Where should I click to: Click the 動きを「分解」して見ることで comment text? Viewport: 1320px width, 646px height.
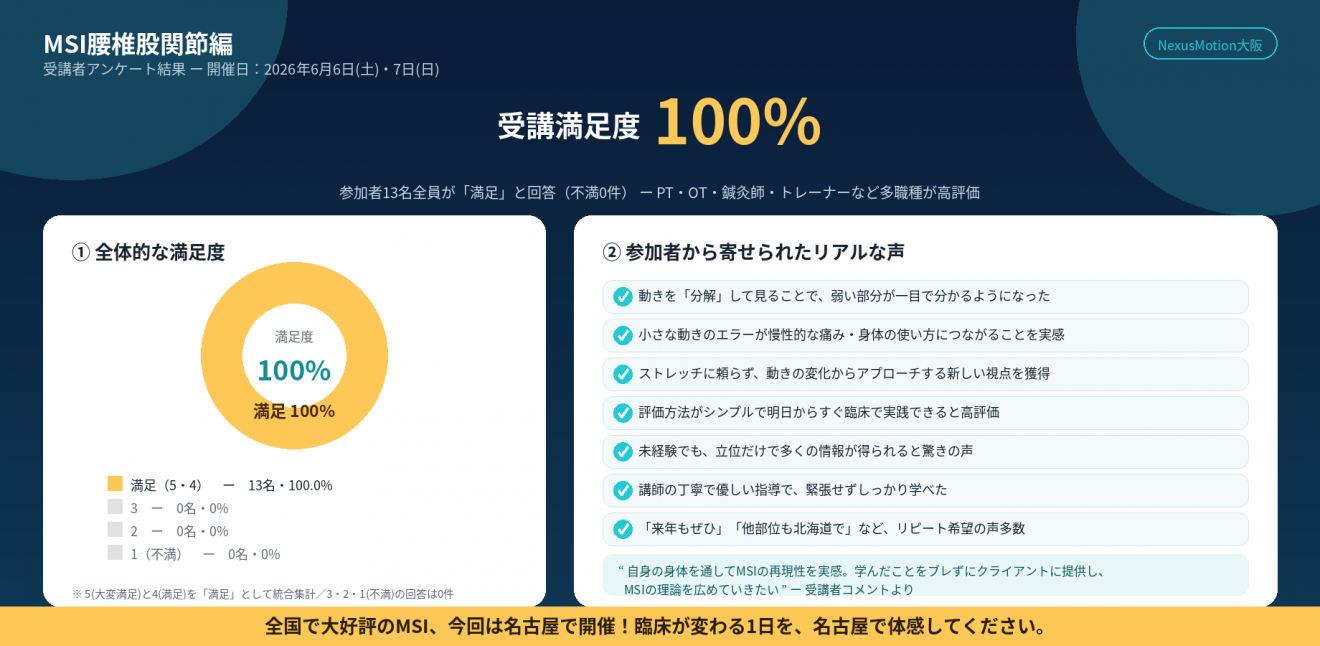point(844,296)
